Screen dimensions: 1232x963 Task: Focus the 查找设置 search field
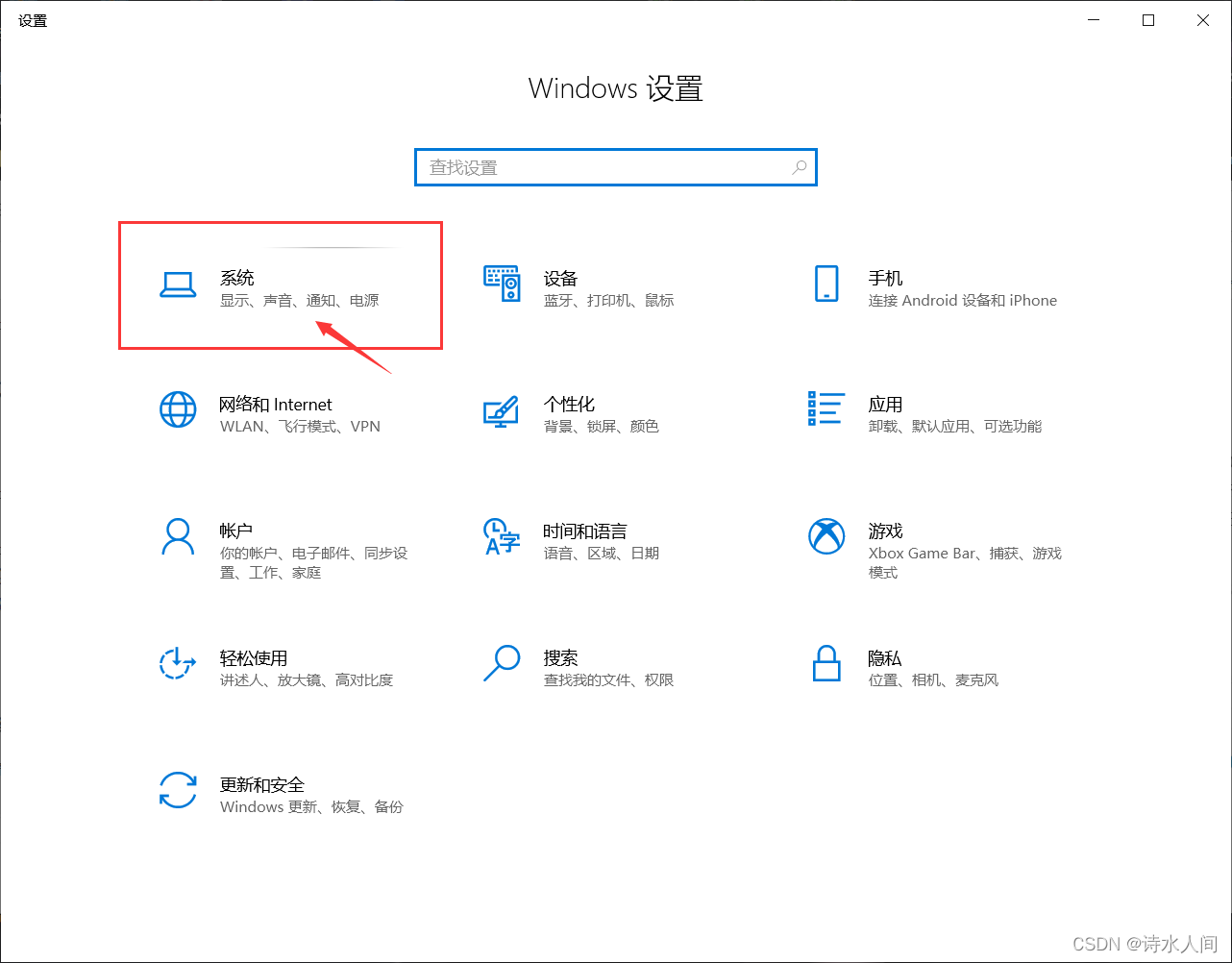616,167
